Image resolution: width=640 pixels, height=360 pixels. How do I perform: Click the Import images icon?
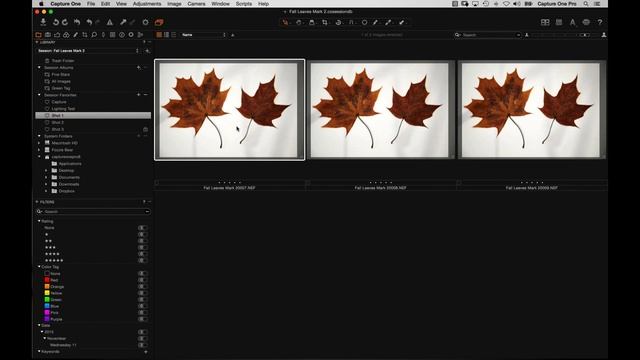pyautogui.click(x=43, y=22)
